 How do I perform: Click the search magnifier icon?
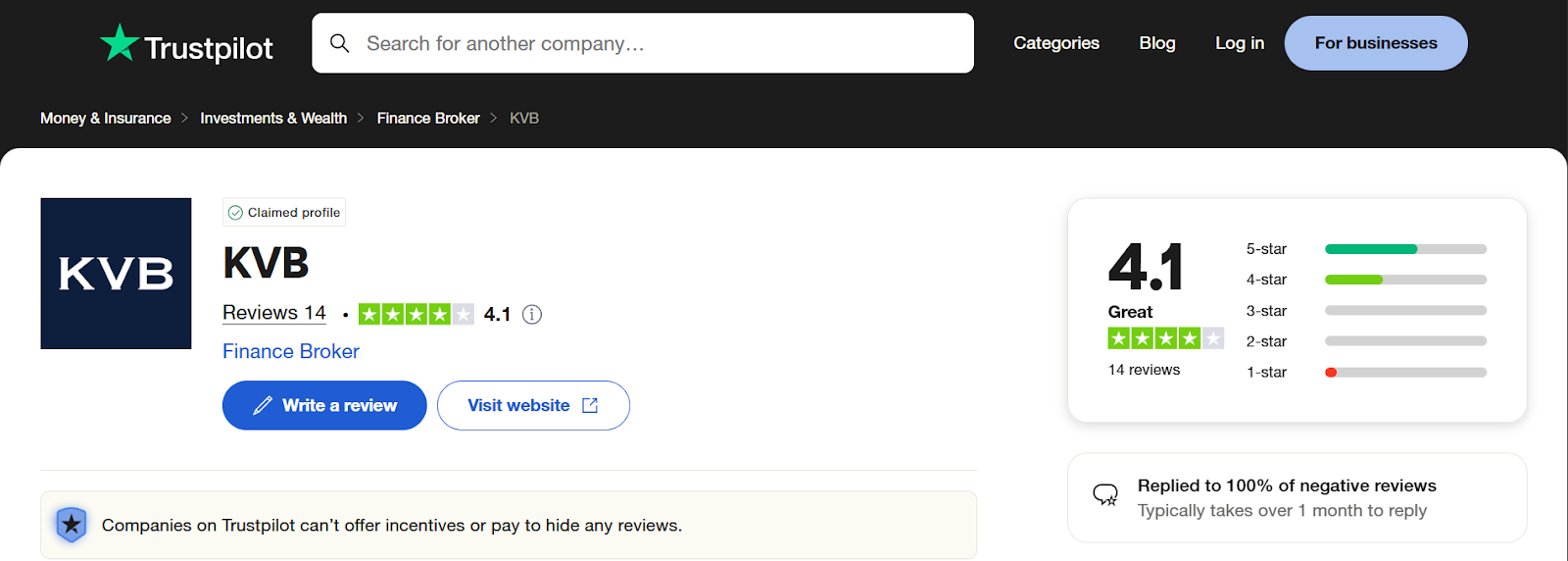click(339, 43)
